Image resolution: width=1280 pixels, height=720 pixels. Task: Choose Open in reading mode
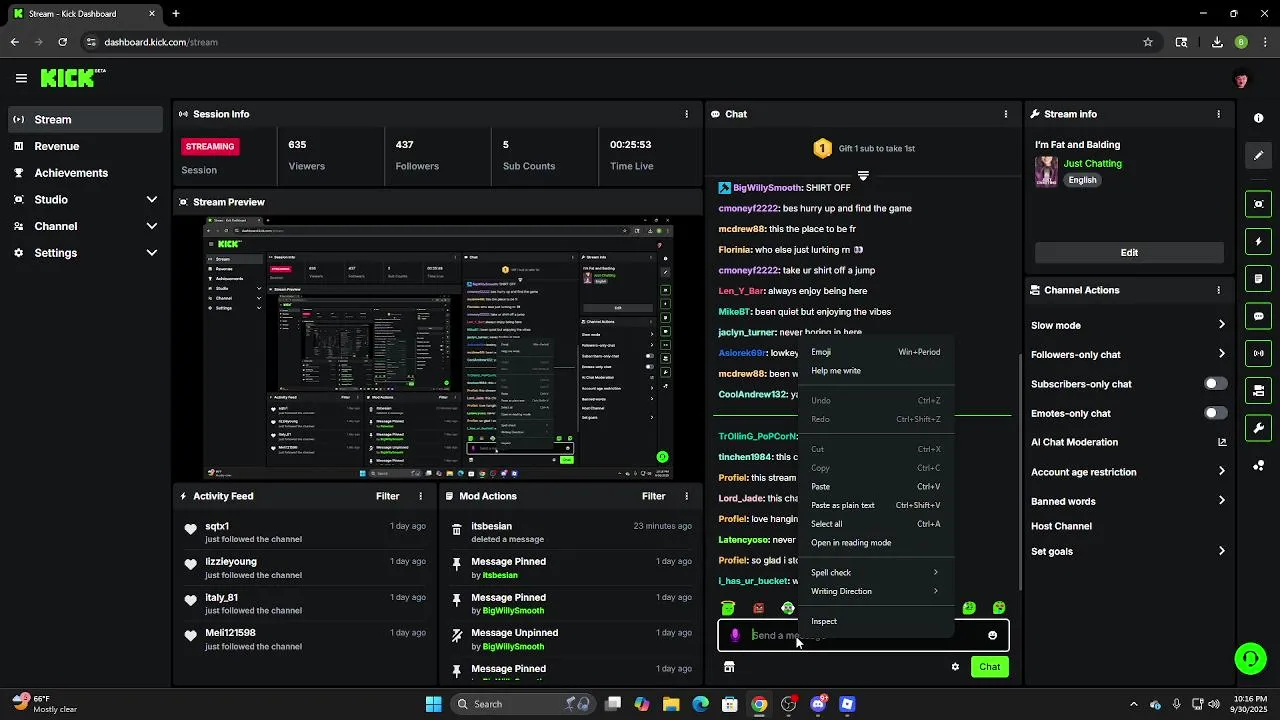(875, 543)
